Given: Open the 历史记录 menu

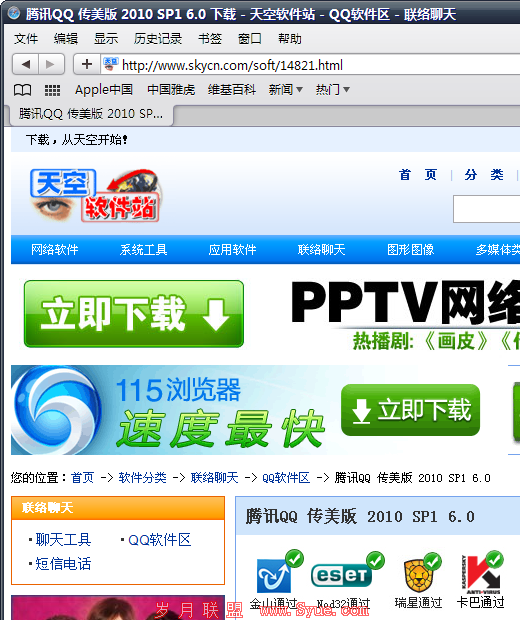Looking at the screenshot, I should point(158,39).
